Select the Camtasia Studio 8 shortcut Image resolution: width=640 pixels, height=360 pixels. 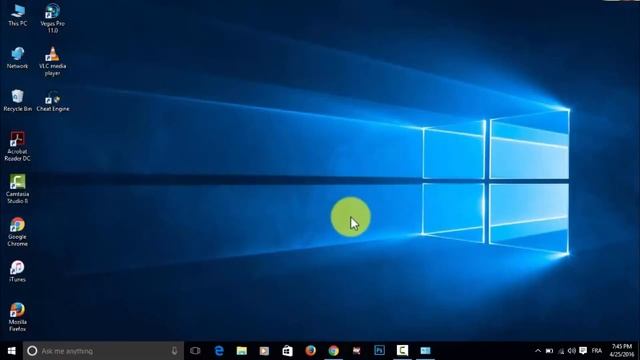click(18, 189)
